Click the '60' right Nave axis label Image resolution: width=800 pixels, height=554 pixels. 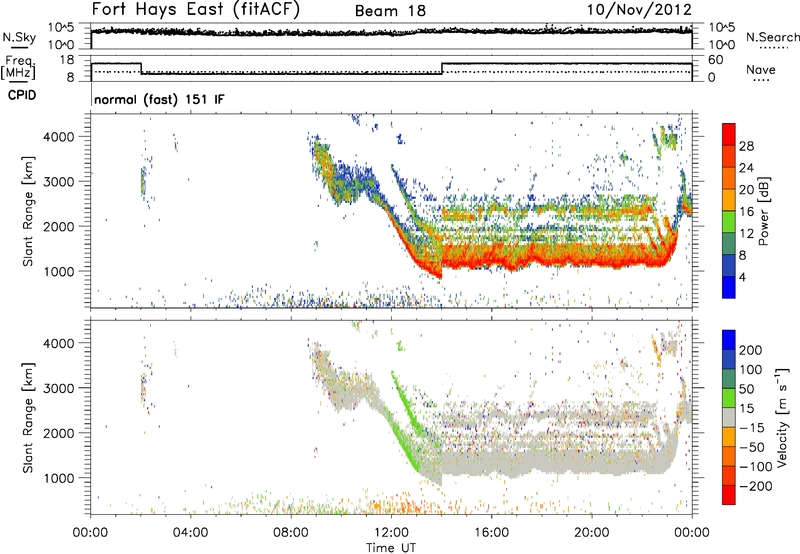click(x=716, y=60)
